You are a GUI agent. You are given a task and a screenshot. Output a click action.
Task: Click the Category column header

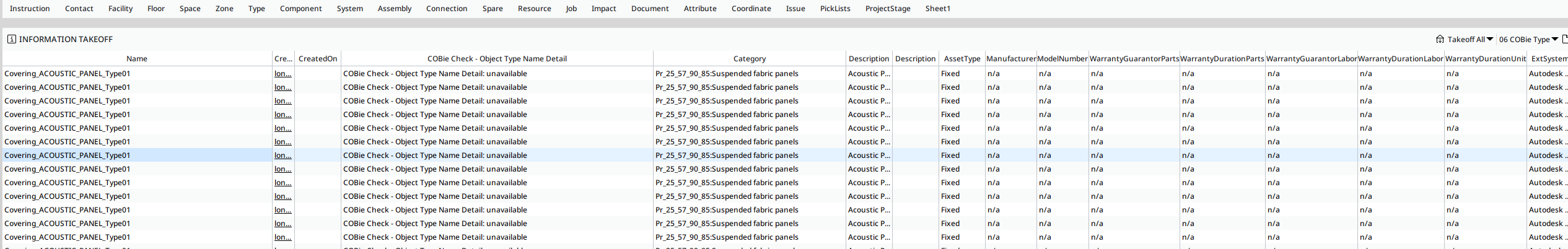[749, 59]
